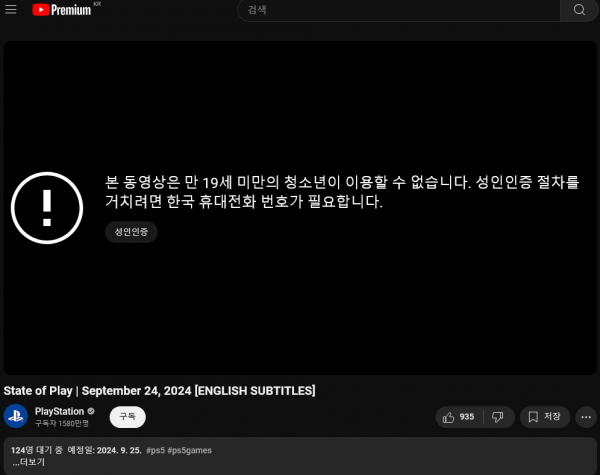This screenshot has width=600, height=475.
Task: Click the #ps5 hashtag link
Action: click(156, 450)
